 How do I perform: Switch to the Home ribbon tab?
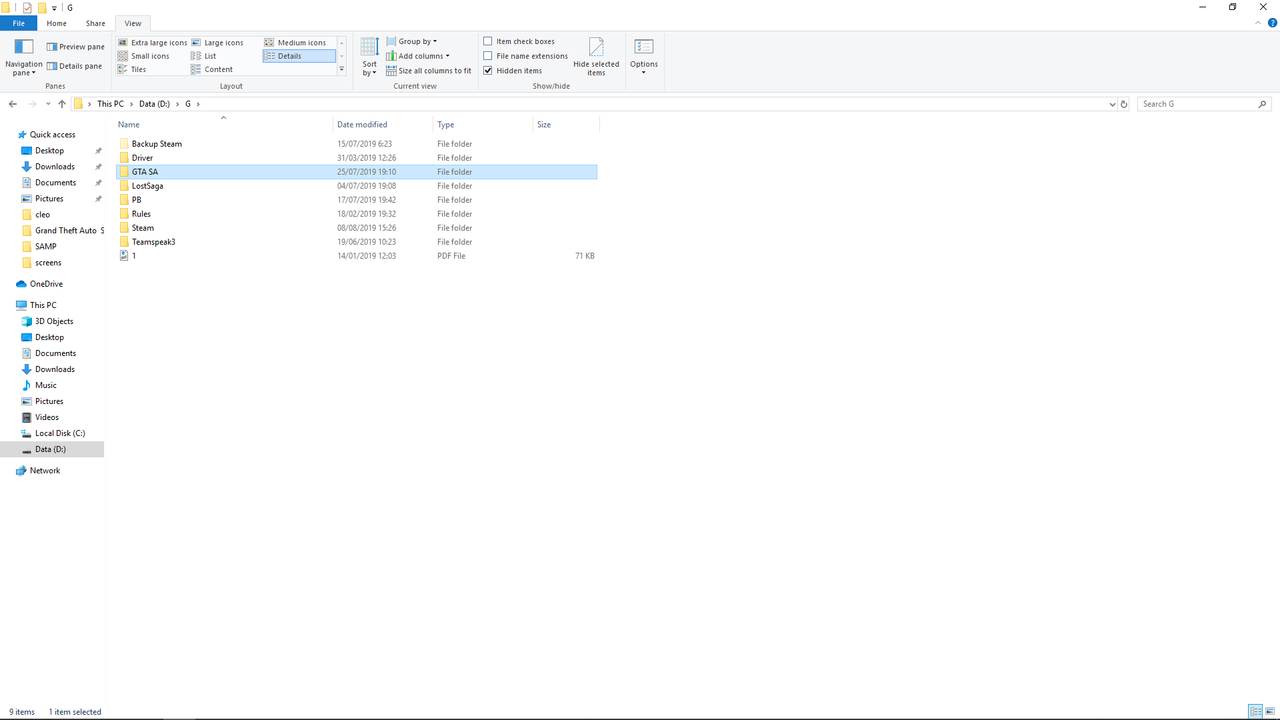click(57, 23)
